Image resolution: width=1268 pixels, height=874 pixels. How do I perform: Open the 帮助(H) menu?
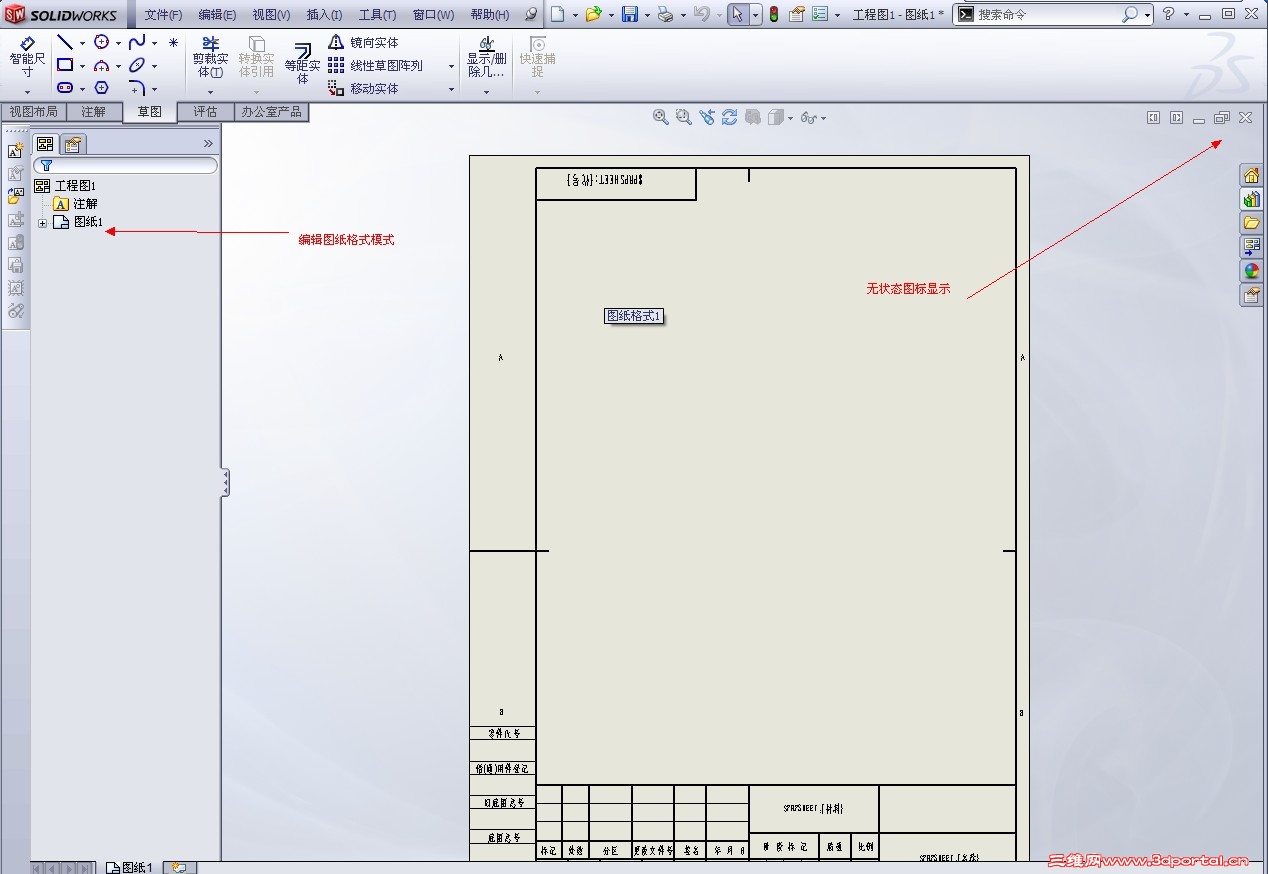pyautogui.click(x=489, y=15)
